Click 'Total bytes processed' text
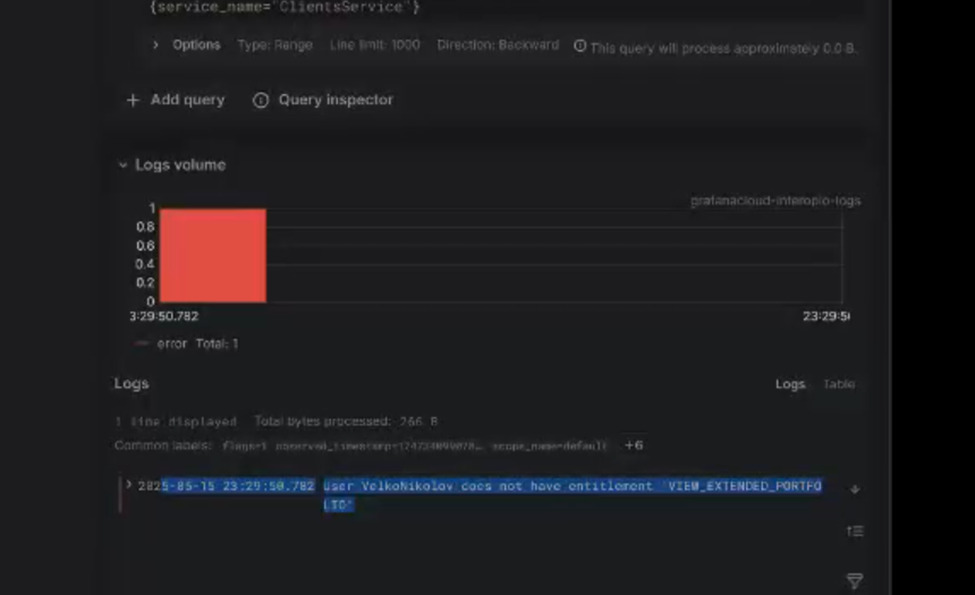The height and width of the screenshot is (595, 975). tap(346, 422)
